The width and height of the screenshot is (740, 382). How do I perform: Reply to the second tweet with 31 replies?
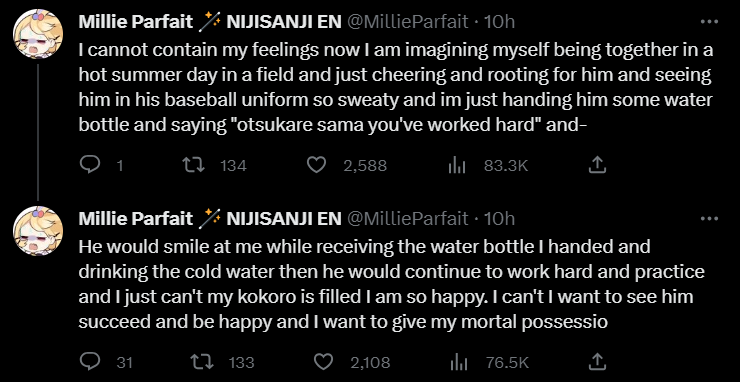90,362
